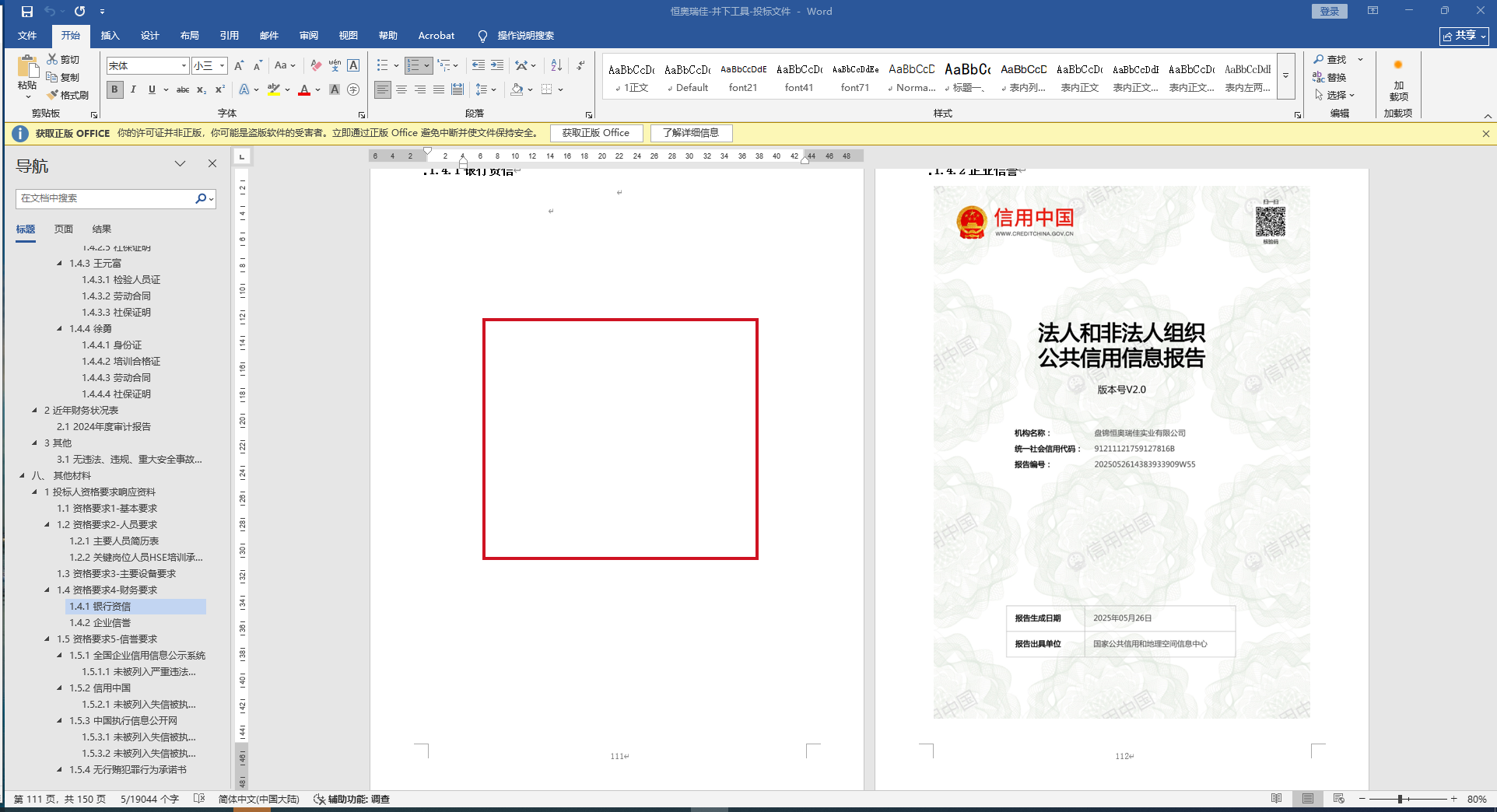Open the font name dropdown
1497x812 pixels.
tap(184, 66)
